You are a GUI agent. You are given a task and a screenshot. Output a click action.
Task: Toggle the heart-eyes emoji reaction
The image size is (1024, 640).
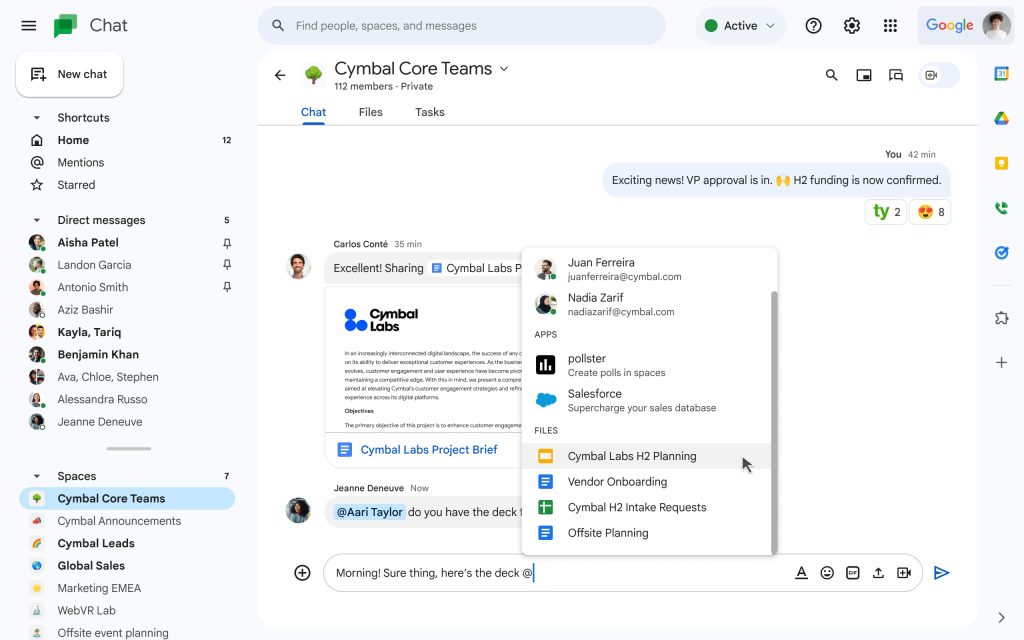pyautogui.click(x=930, y=212)
